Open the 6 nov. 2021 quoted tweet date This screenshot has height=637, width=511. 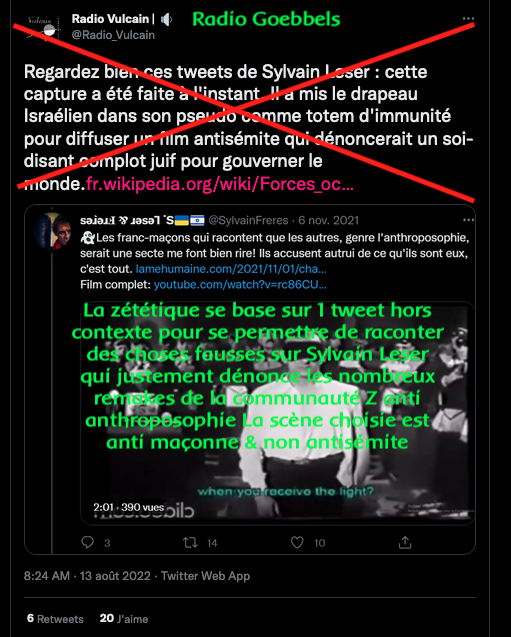[x=329, y=220]
